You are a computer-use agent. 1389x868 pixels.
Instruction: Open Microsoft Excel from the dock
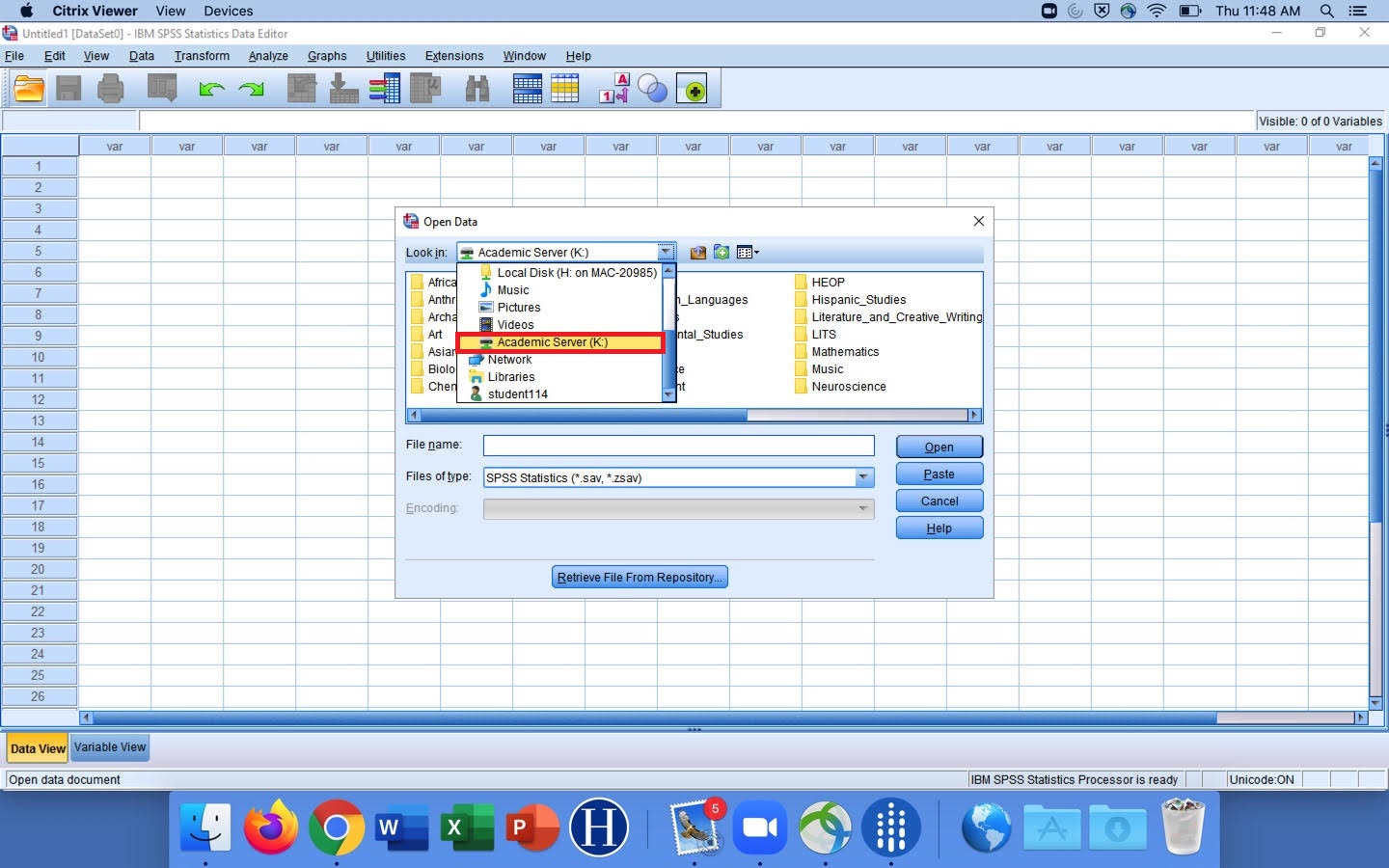tap(467, 827)
